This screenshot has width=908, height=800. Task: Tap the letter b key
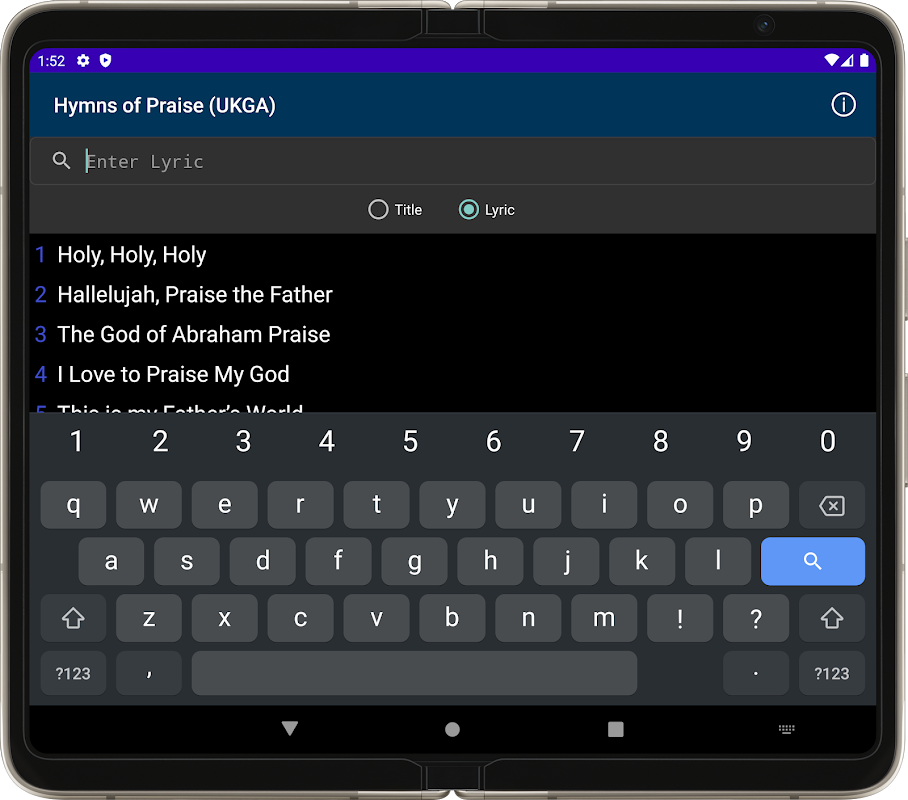(x=452, y=618)
